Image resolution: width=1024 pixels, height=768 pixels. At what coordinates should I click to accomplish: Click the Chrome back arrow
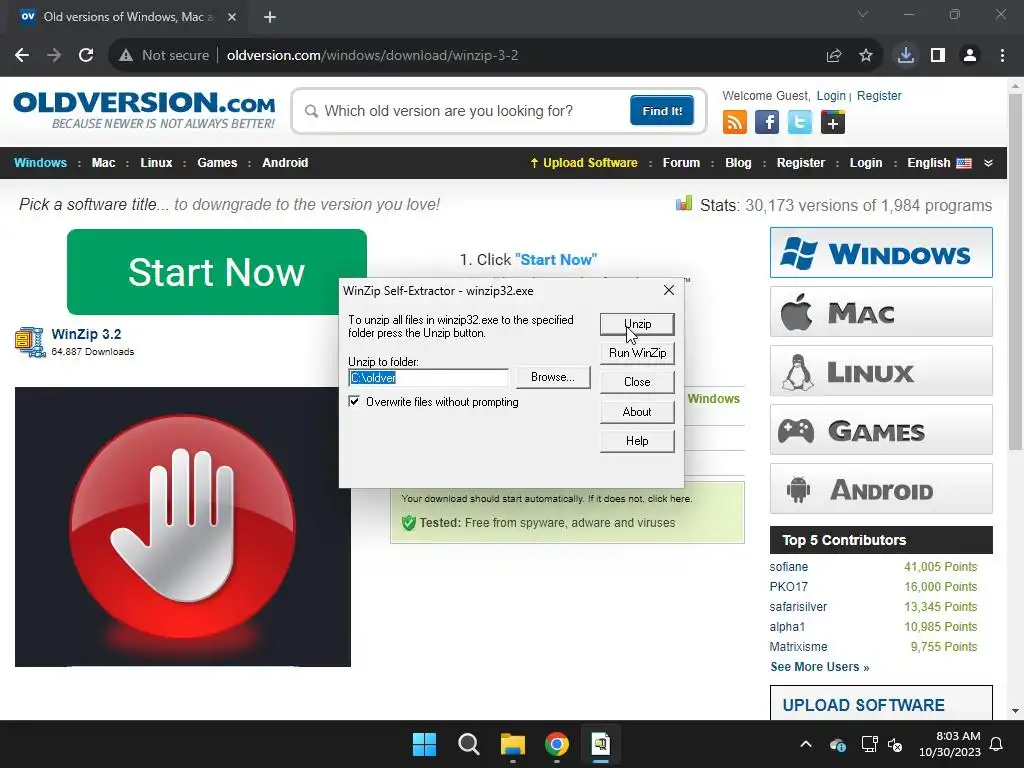point(22,56)
